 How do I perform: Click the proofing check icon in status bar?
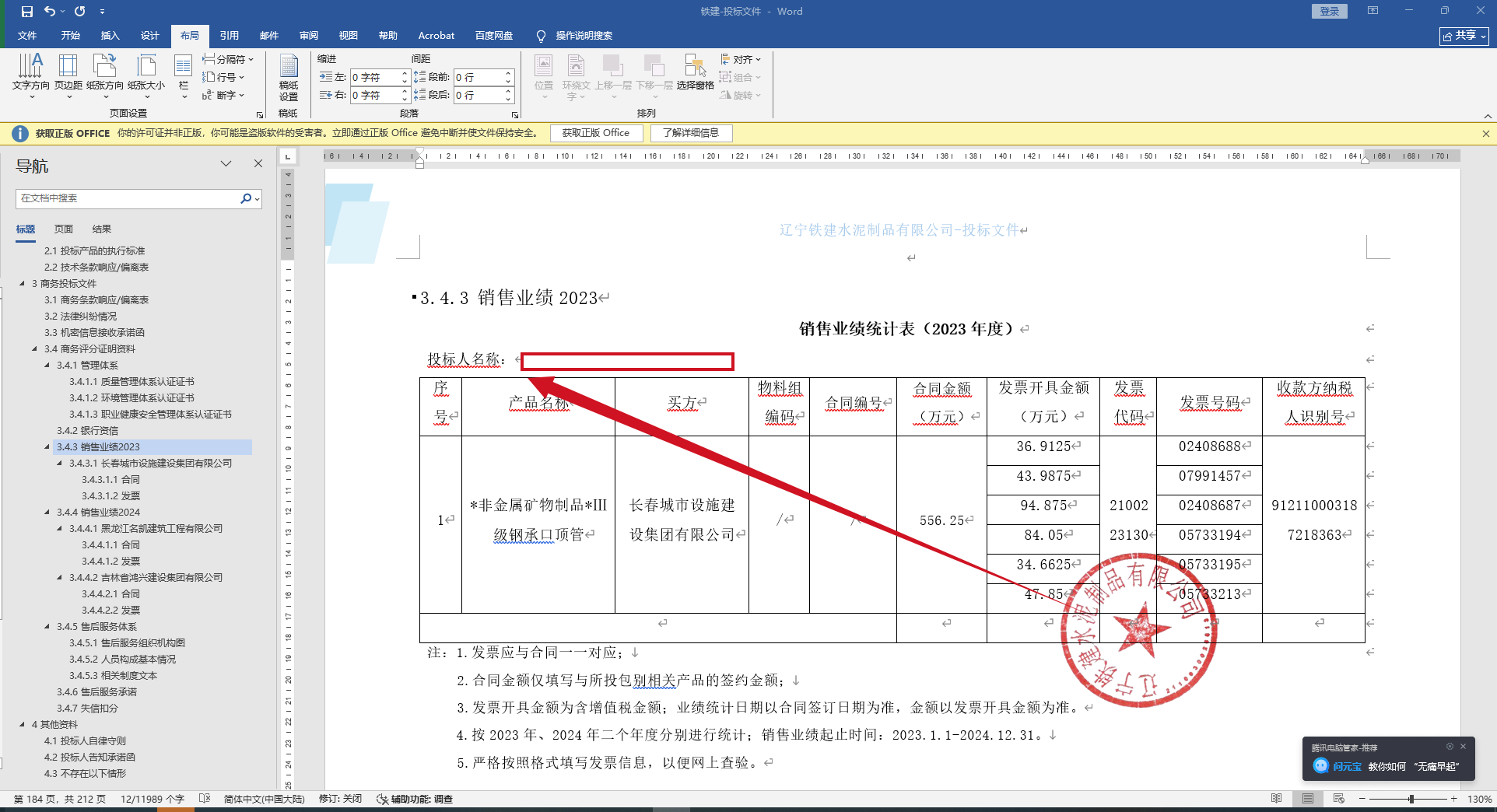click(x=205, y=799)
